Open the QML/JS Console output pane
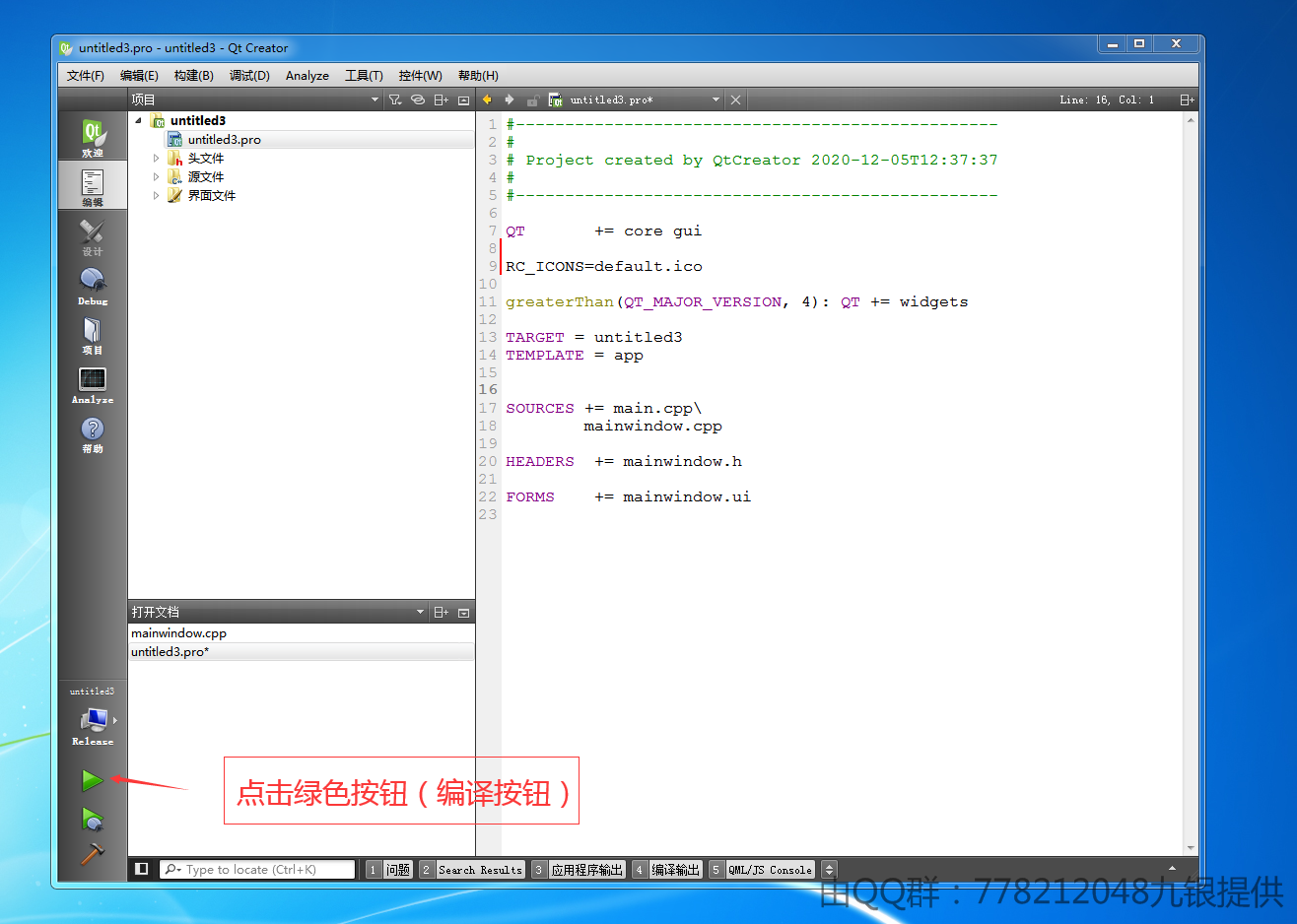Screen dimensions: 1297x924 (762, 869)
